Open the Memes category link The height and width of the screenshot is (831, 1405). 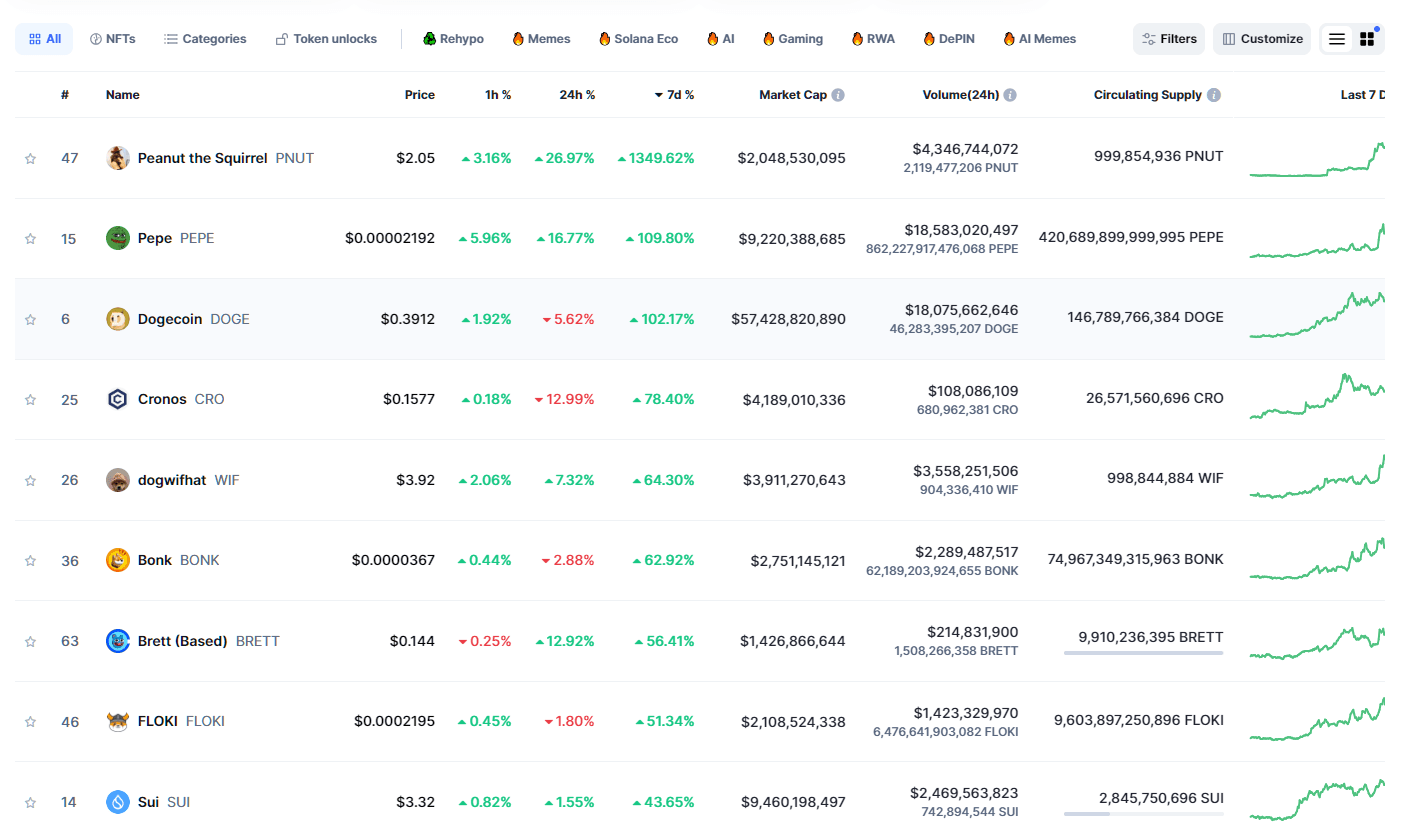(541, 39)
